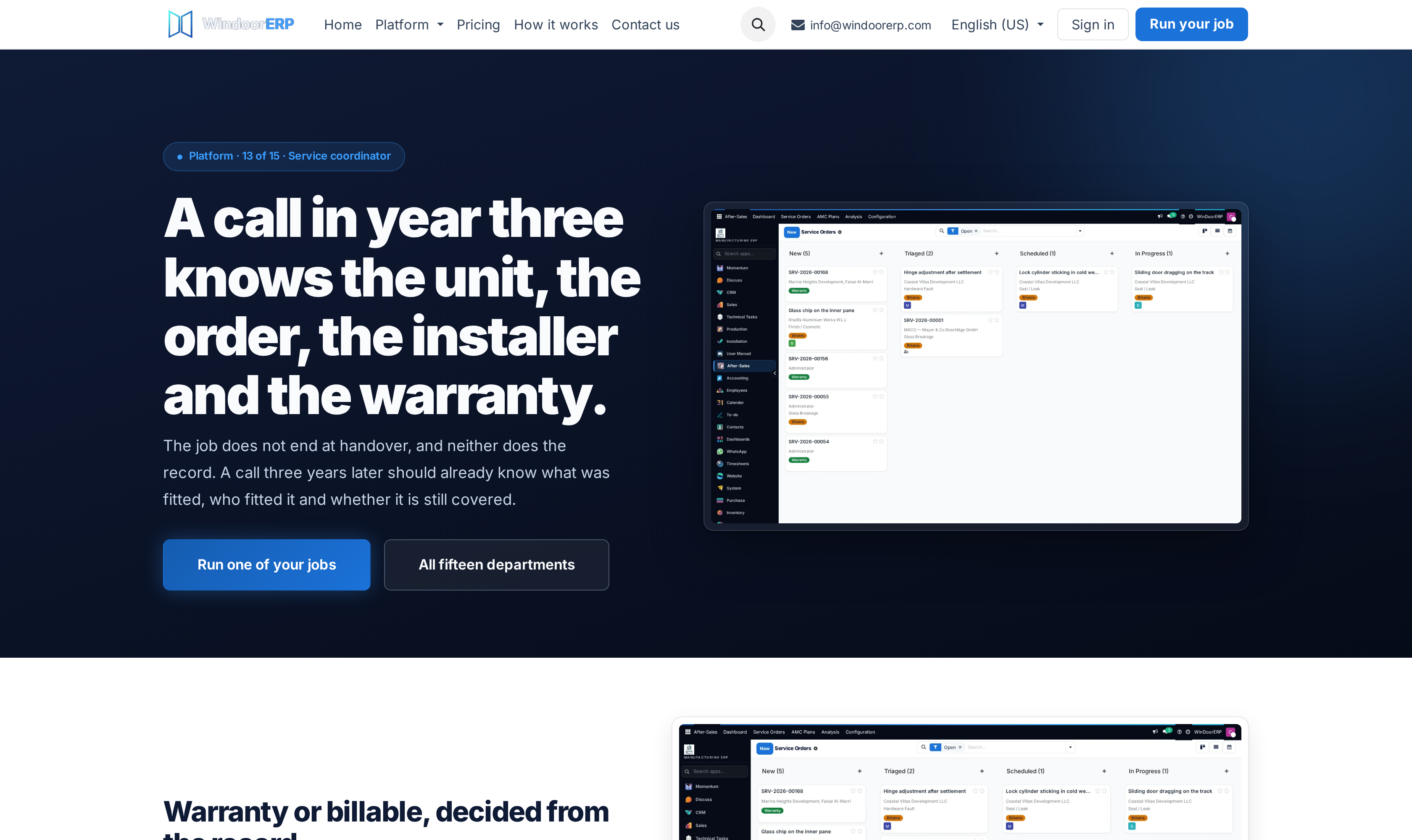Open Sliding door dragging on the track card, hero

point(1182,289)
